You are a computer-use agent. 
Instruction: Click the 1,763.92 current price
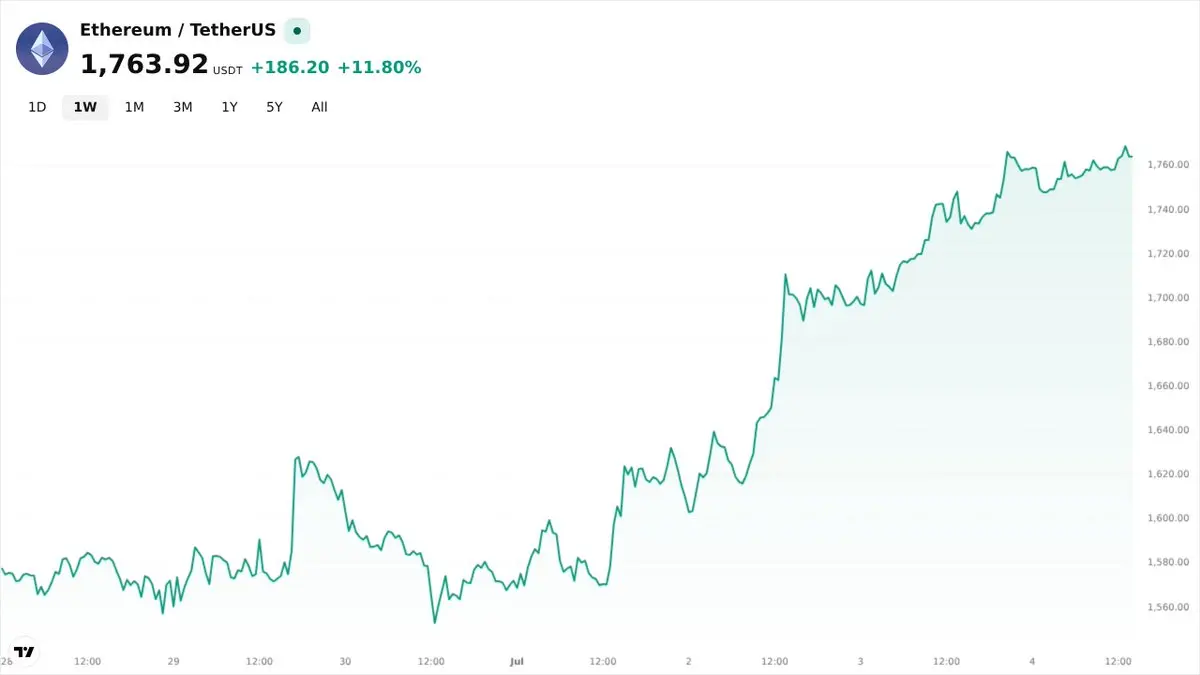point(144,65)
